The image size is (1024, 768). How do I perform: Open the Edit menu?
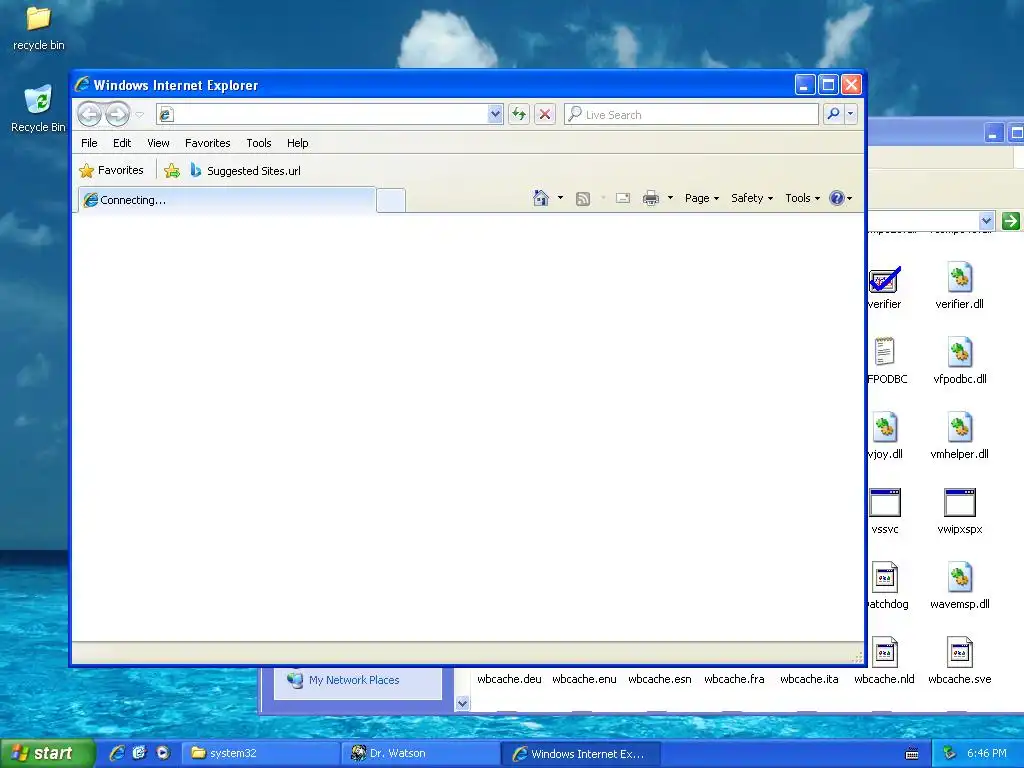coord(122,143)
